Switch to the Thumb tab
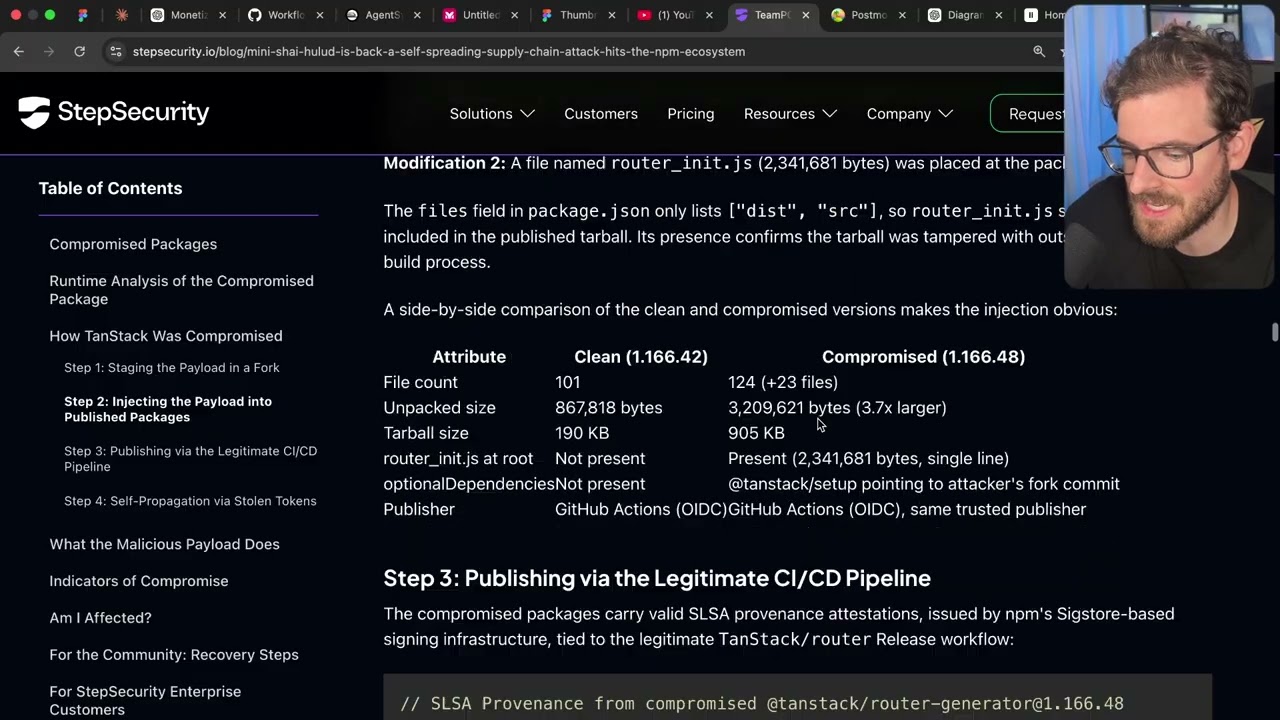Viewport: 1280px width, 720px height. (x=577, y=15)
